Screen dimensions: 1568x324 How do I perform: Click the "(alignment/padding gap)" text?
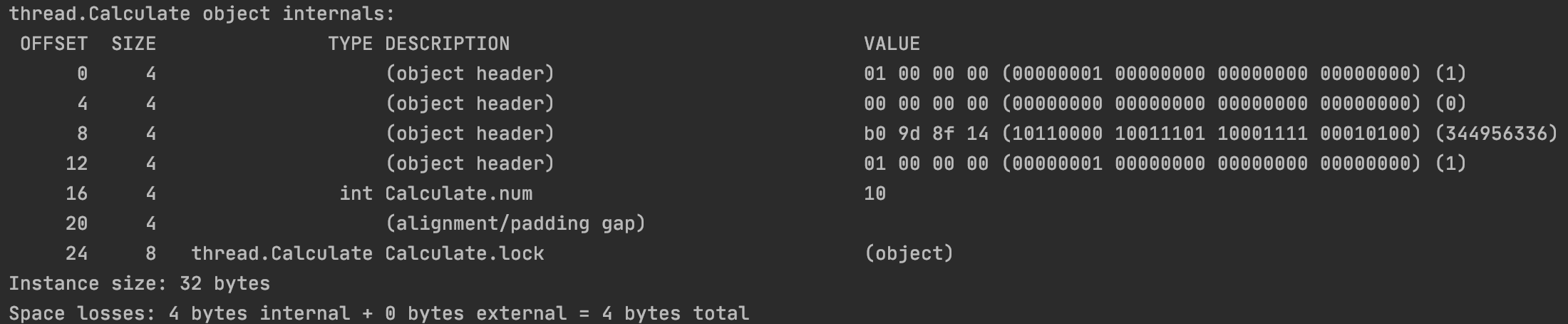tap(515, 223)
